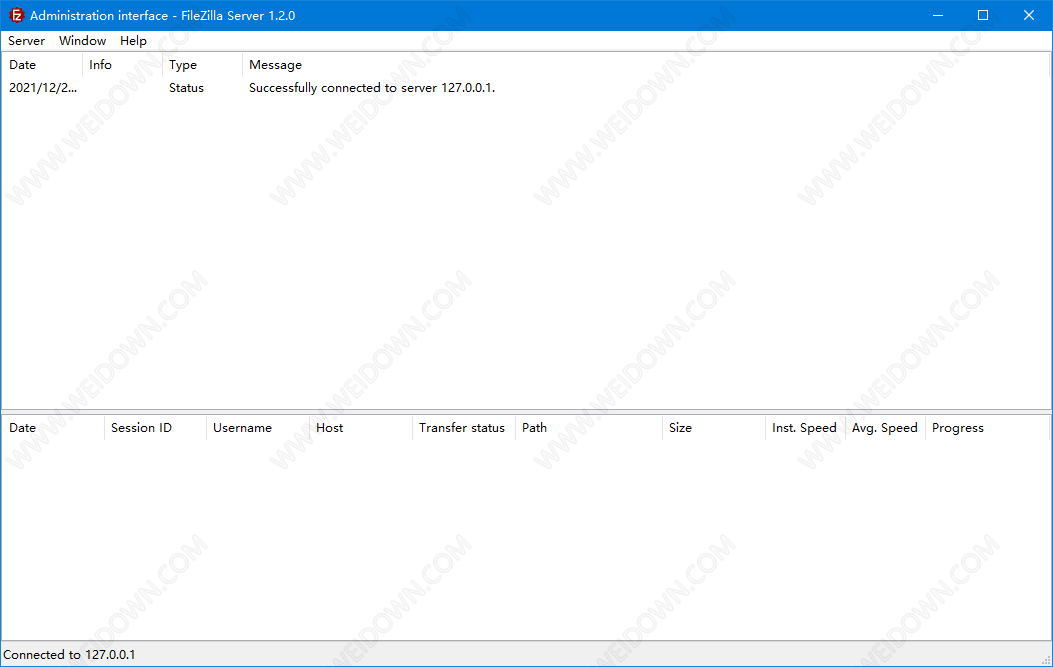Click the Host column header
This screenshot has width=1053, height=667.
coord(361,428)
